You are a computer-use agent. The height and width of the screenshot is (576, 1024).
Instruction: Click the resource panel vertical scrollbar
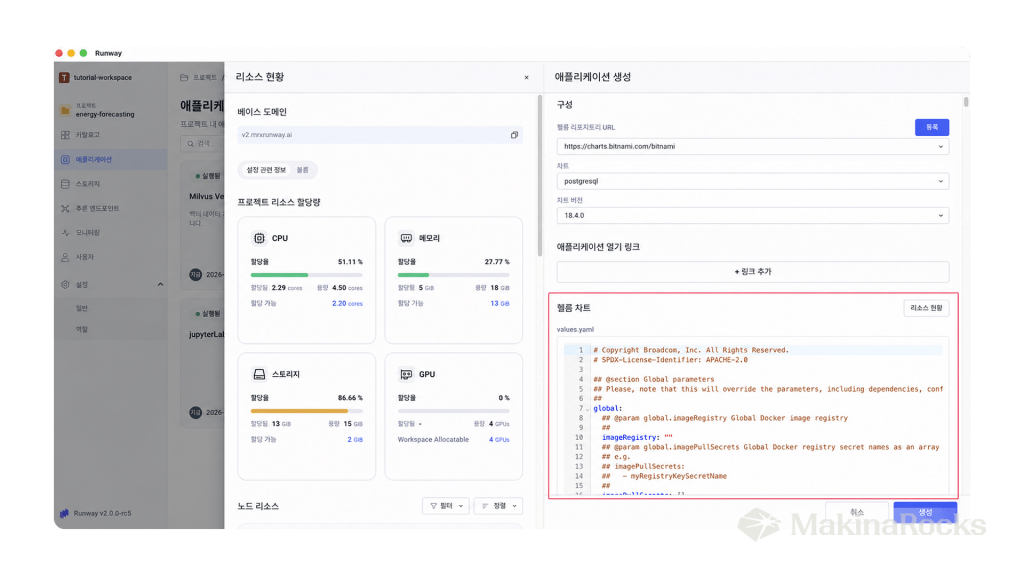click(x=539, y=176)
